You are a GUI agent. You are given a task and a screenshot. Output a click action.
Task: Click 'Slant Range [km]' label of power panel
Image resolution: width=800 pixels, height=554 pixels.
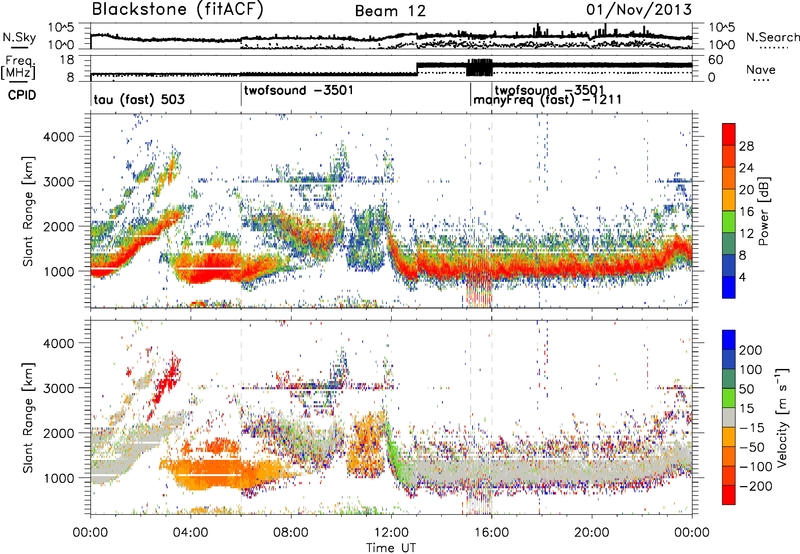[28, 211]
